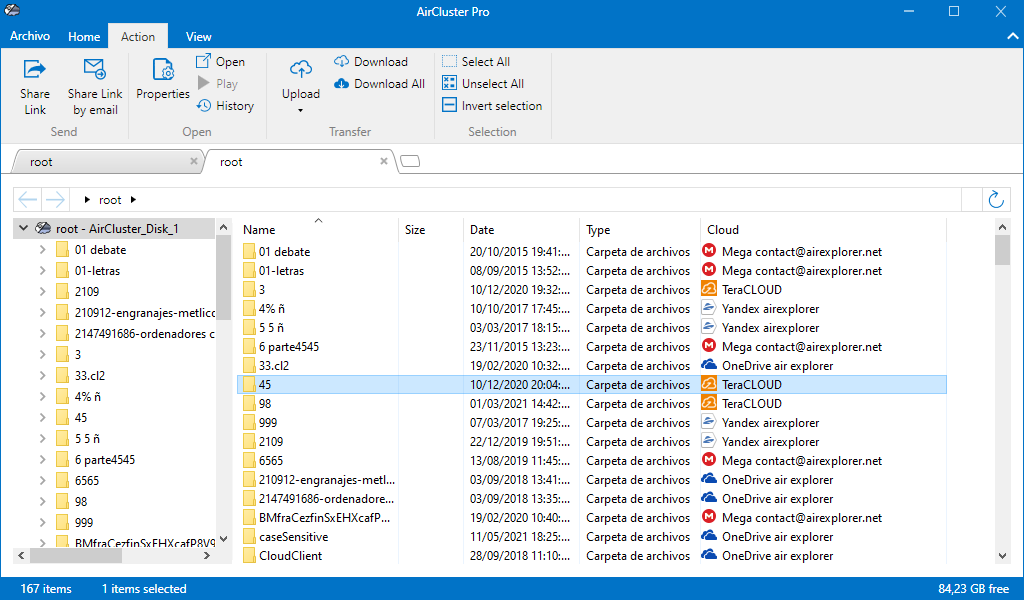
Task: Select 6 parte4545 in tree
Action: coord(104,460)
